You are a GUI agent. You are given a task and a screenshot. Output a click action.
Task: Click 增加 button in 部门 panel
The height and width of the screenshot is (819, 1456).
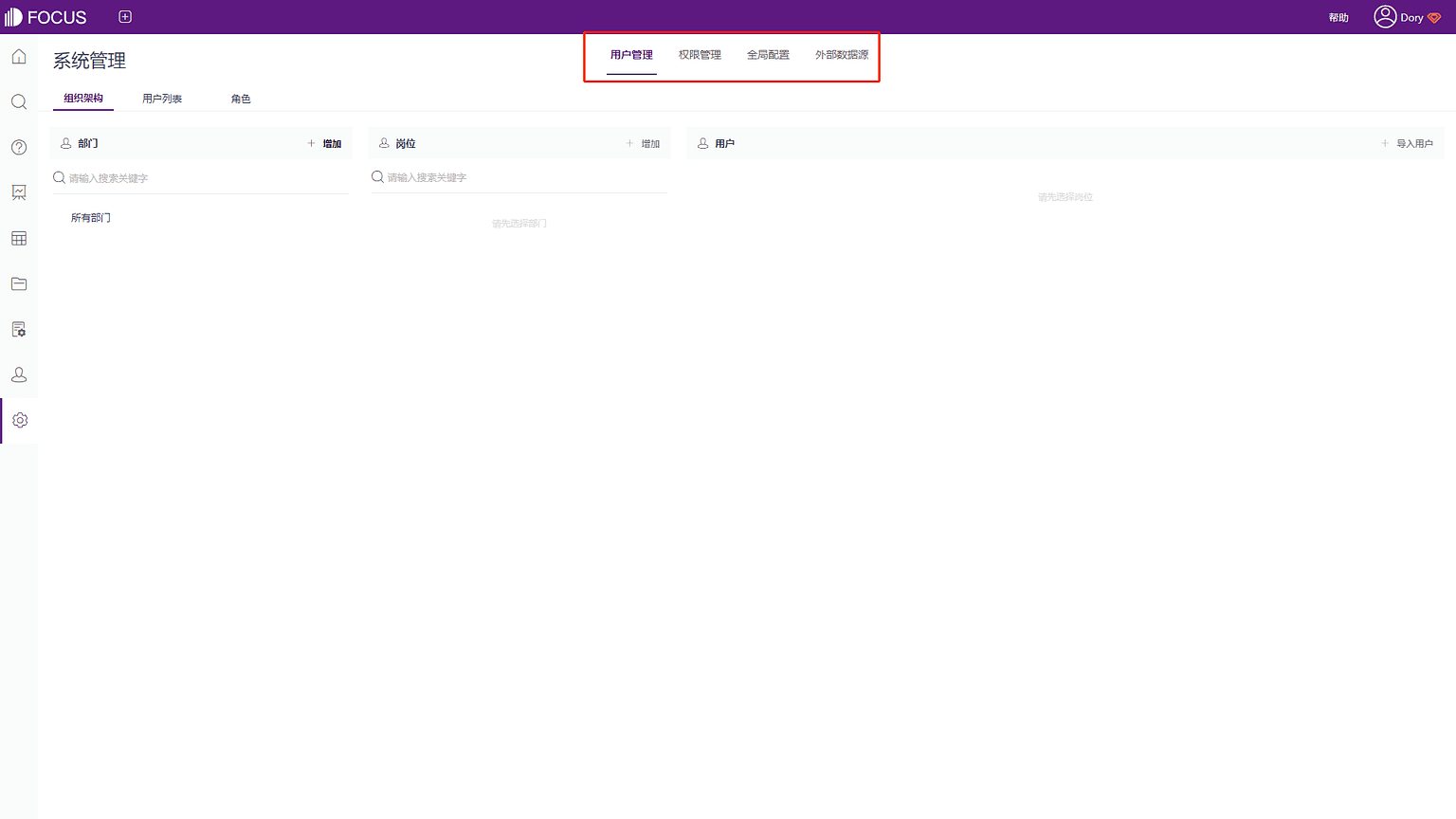coord(332,144)
